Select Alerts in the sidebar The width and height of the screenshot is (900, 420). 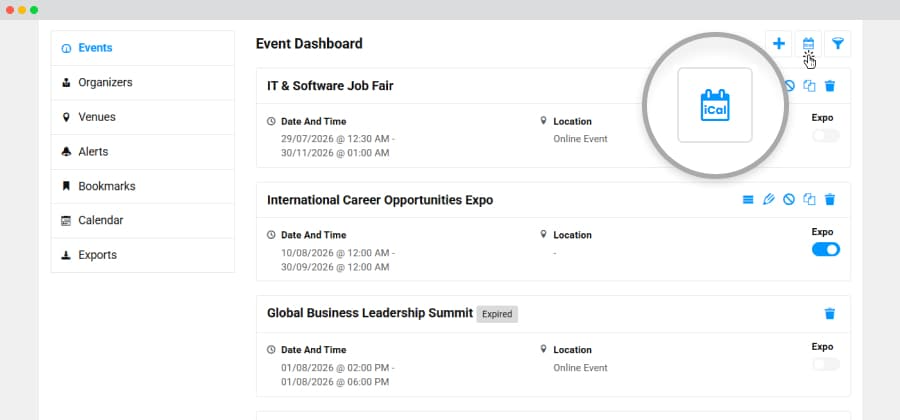[x=142, y=152]
